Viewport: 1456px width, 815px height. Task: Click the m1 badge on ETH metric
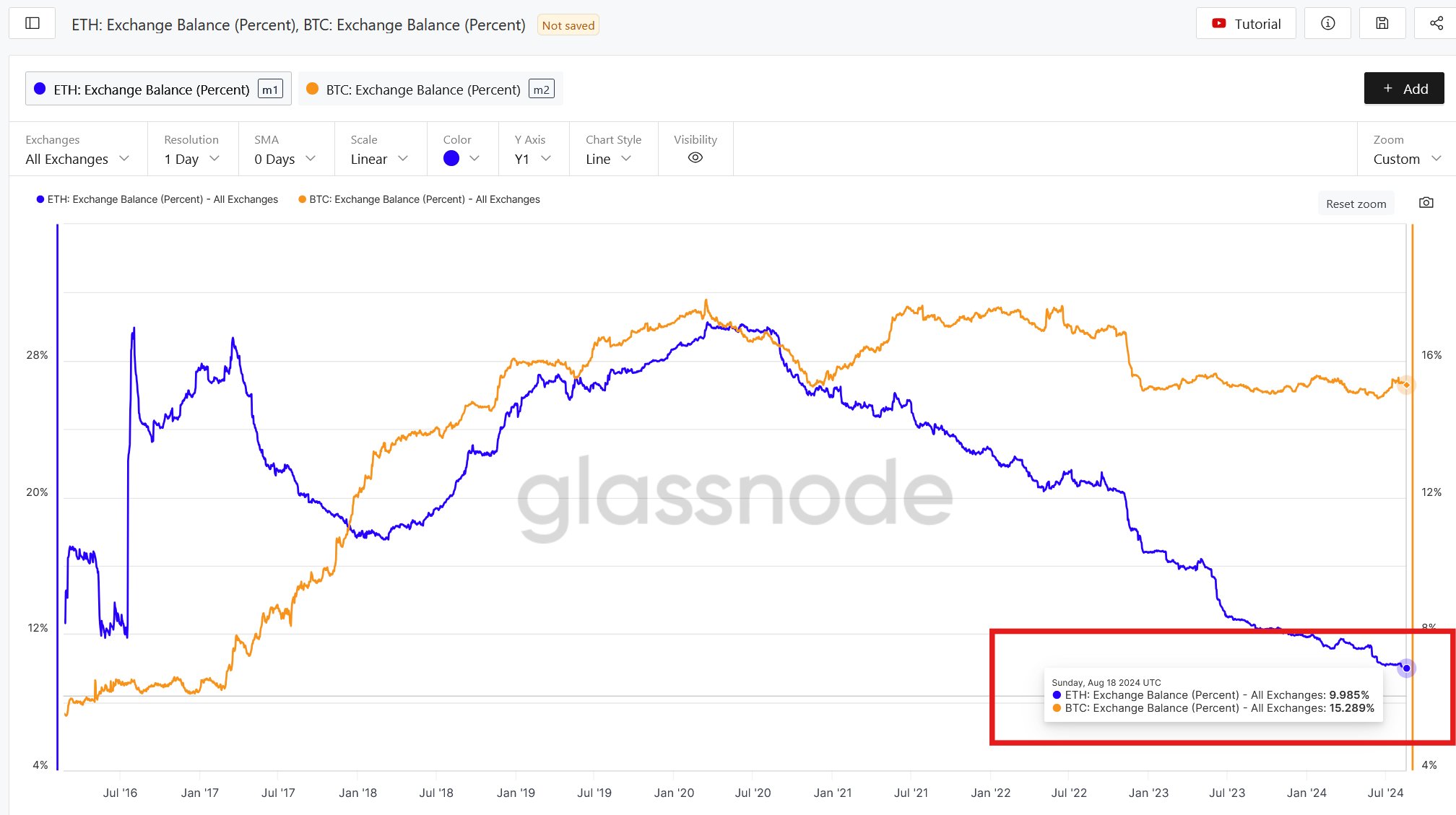pos(271,88)
